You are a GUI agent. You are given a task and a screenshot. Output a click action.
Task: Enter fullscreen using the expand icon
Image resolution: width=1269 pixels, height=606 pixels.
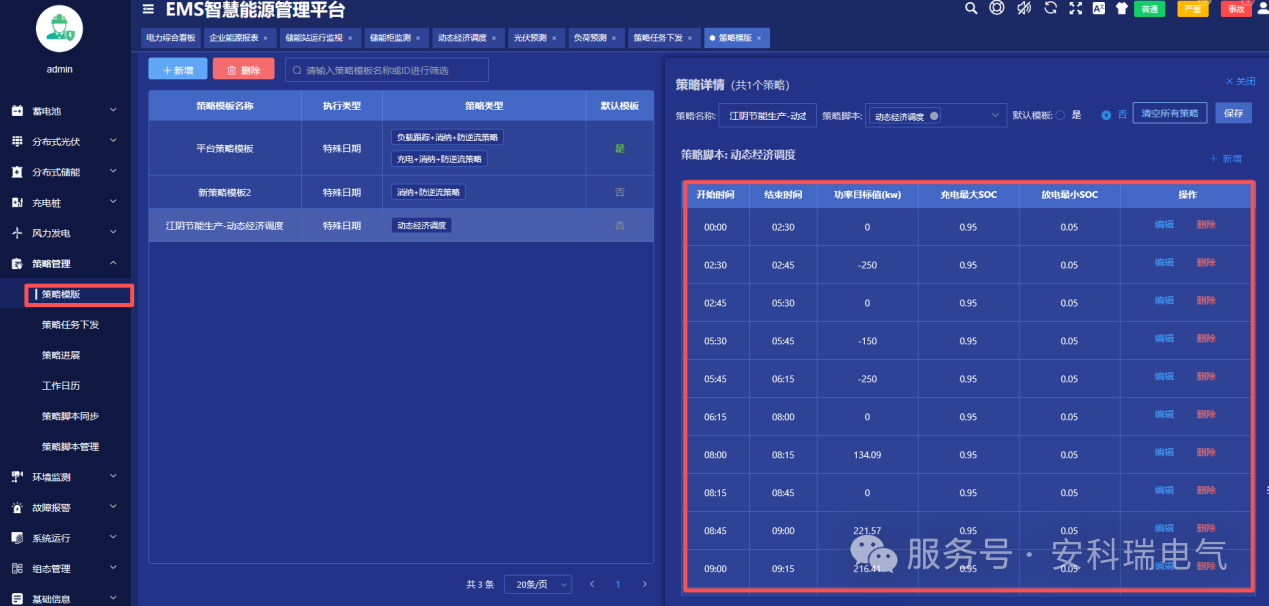point(1076,8)
